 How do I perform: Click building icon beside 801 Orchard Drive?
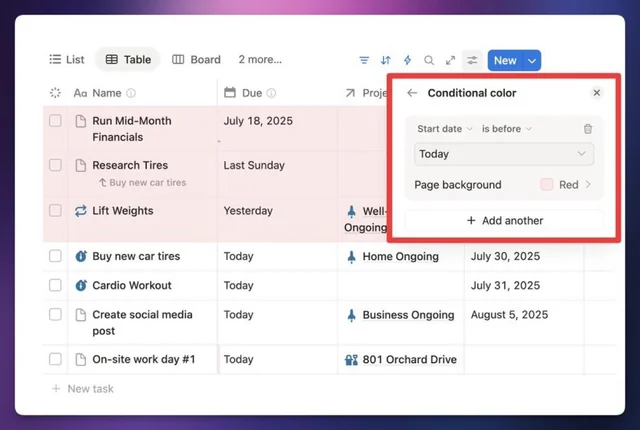point(351,359)
